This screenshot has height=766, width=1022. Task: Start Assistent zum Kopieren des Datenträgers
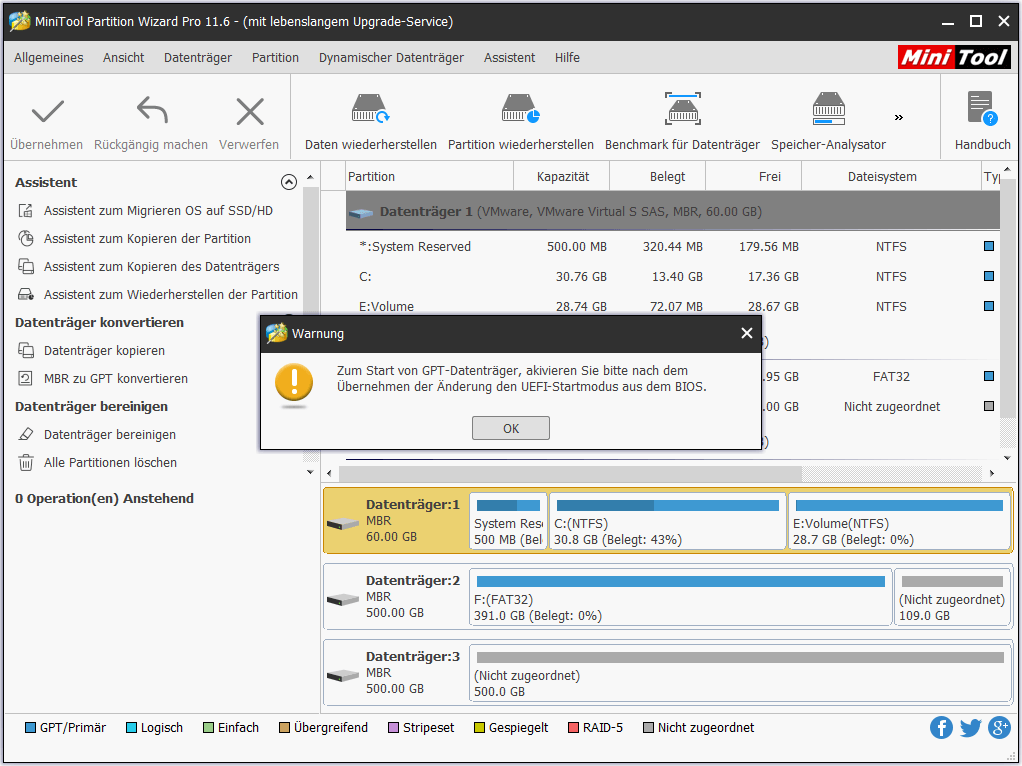[161, 267]
